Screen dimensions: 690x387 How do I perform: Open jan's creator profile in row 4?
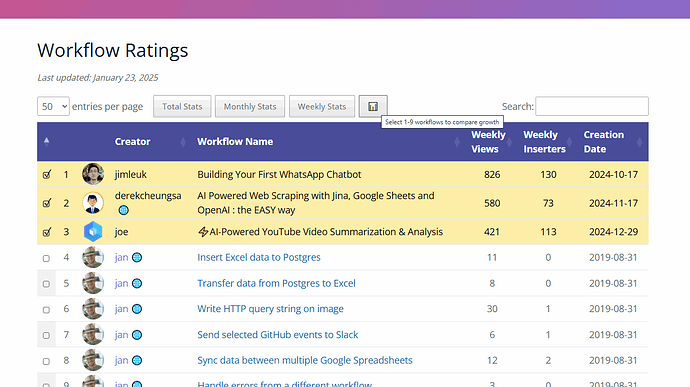coord(121,257)
